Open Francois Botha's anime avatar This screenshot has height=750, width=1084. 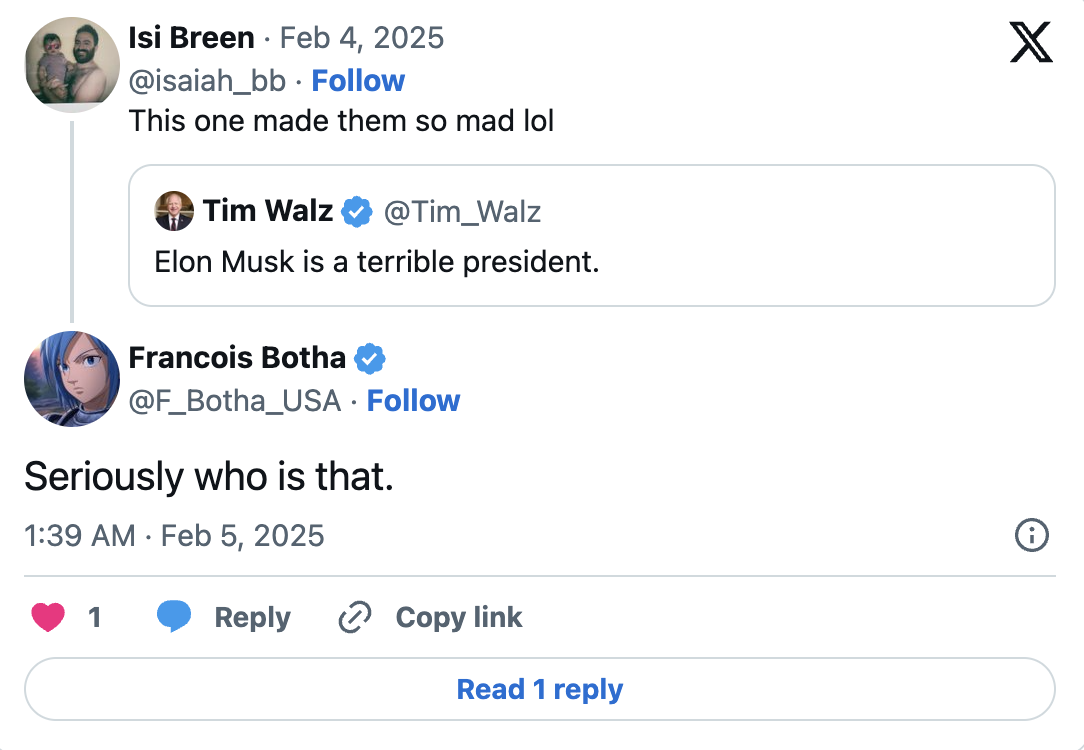click(72, 379)
